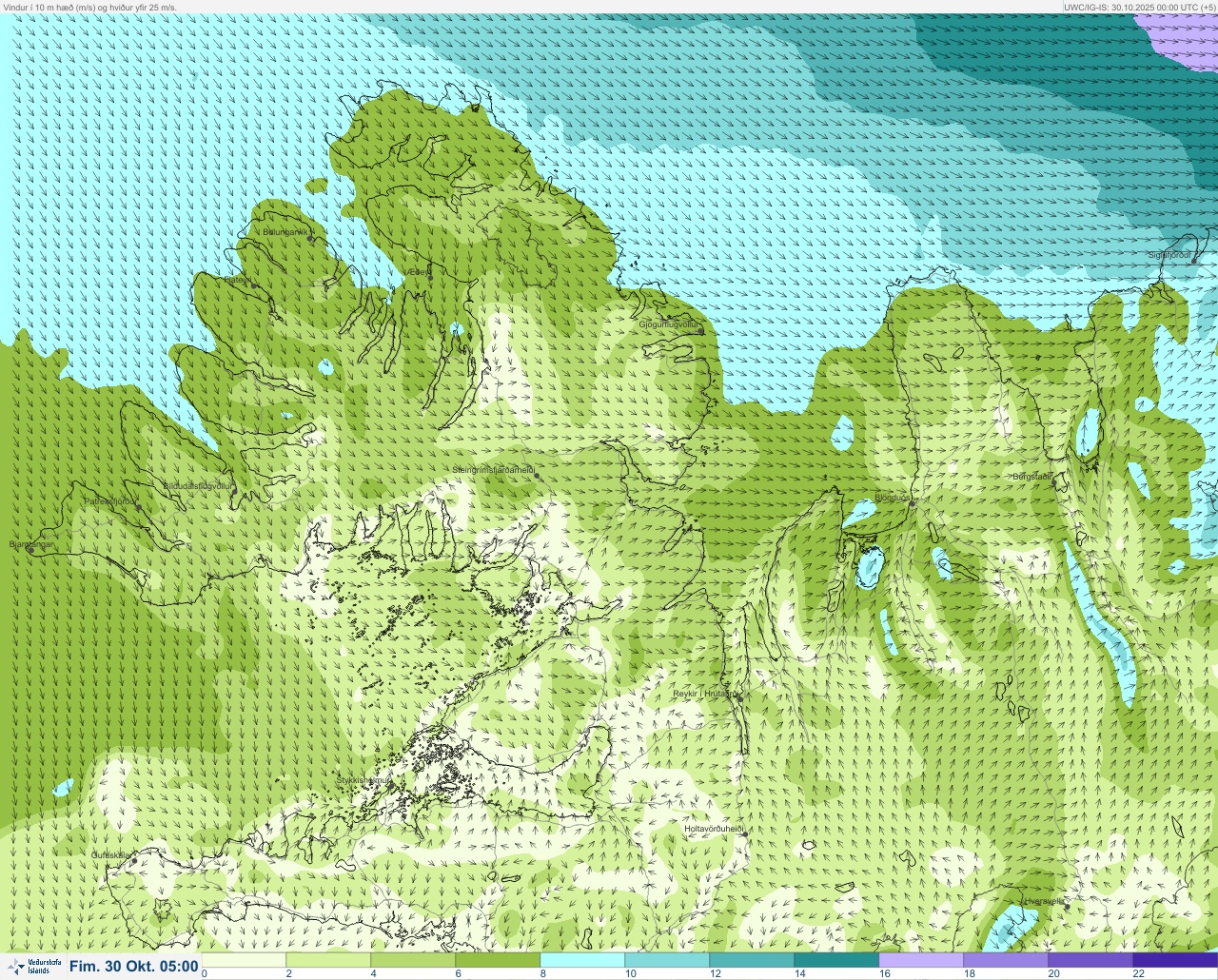Select the 4–6 m/s legend swatch
This screenshot has width=1218, height=980.
click(413, 960)
